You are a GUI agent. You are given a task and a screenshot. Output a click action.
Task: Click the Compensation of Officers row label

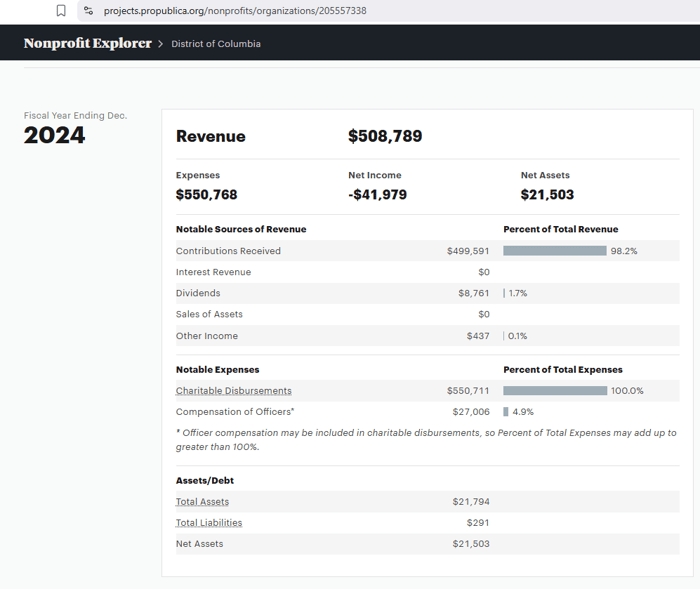(x=235, y=412)
